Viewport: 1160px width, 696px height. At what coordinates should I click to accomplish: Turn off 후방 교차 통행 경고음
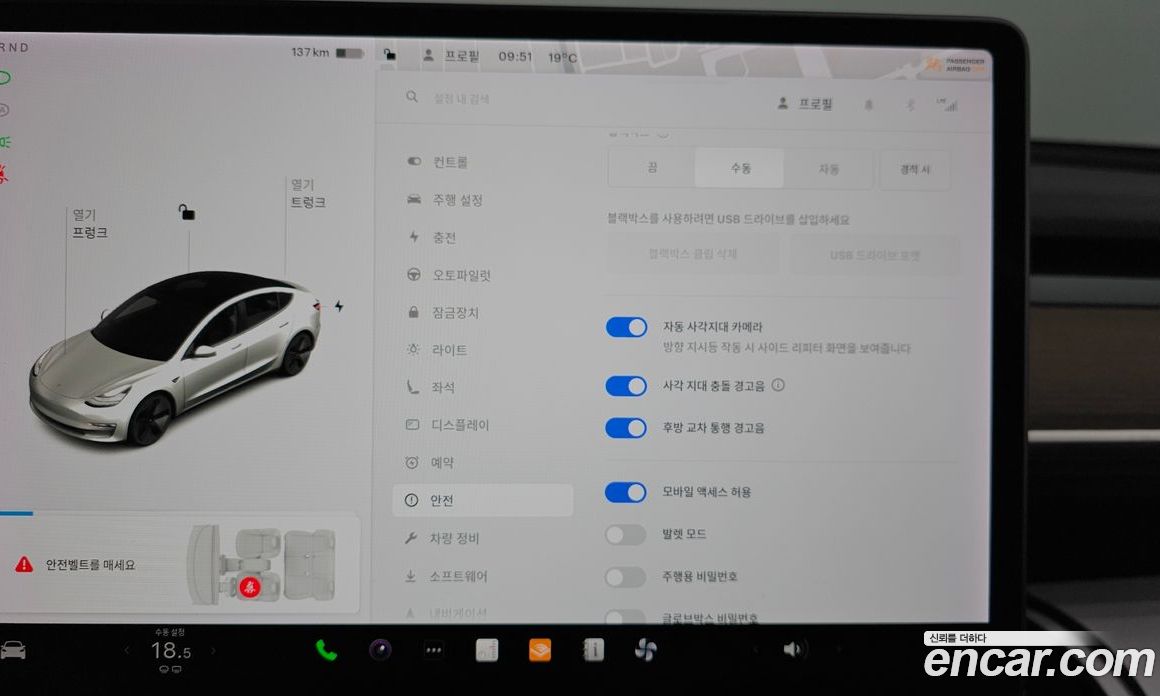coord(626,428)
